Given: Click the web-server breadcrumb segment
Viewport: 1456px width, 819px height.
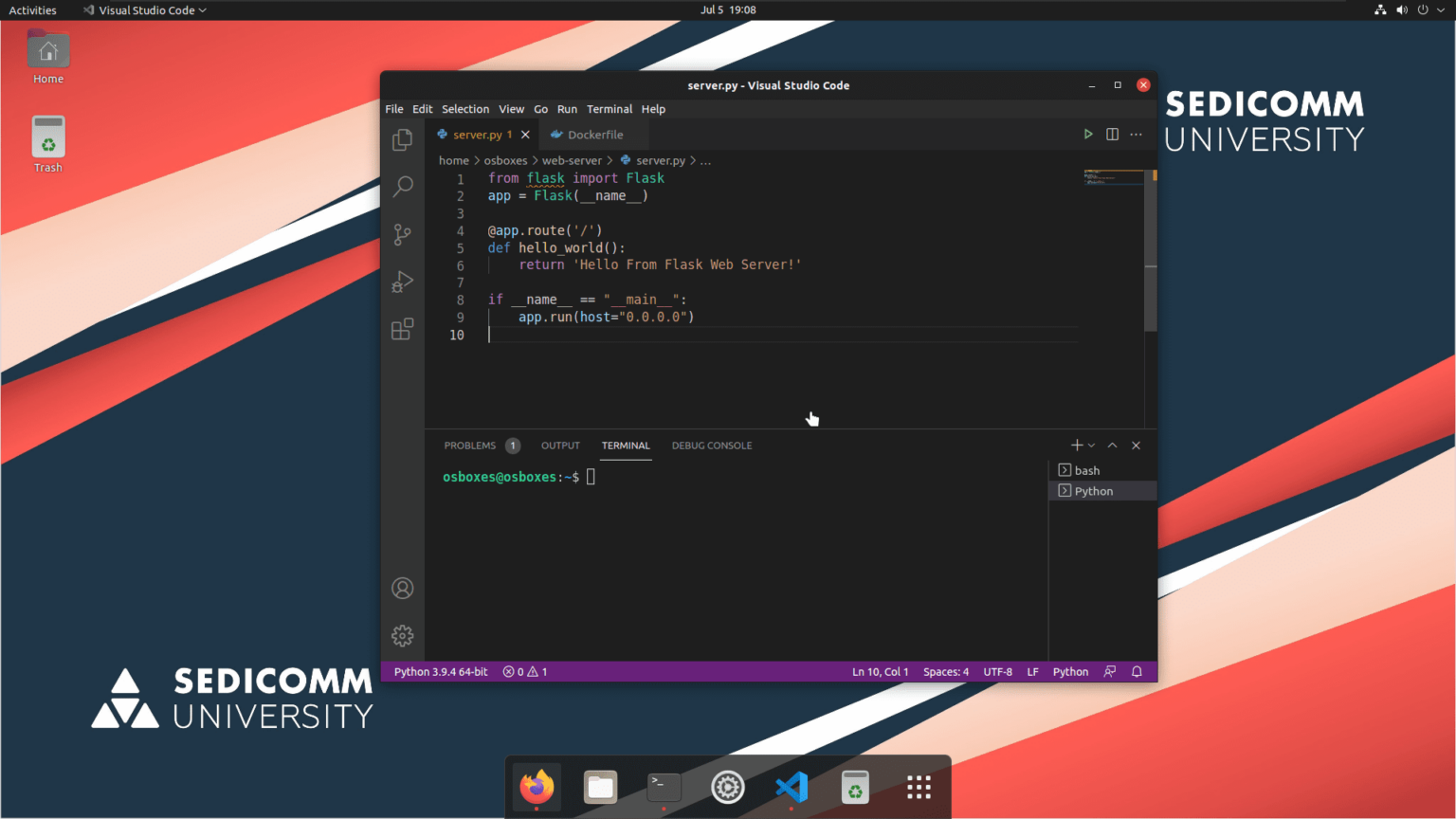Looking at the screenshot, I should click(x=572, y=160).
